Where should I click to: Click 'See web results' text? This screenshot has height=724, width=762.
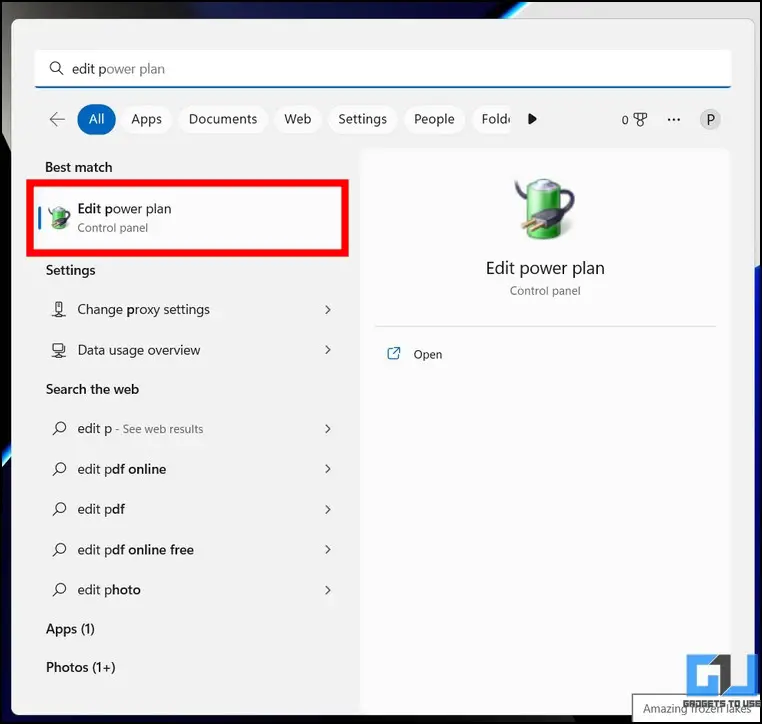pyautogui.click(x=163, y=429)
